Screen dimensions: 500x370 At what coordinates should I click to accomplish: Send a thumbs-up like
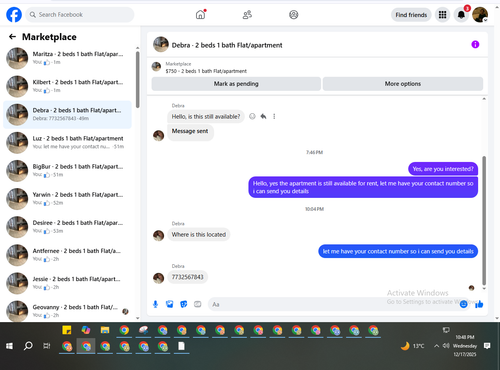point(479,304)
